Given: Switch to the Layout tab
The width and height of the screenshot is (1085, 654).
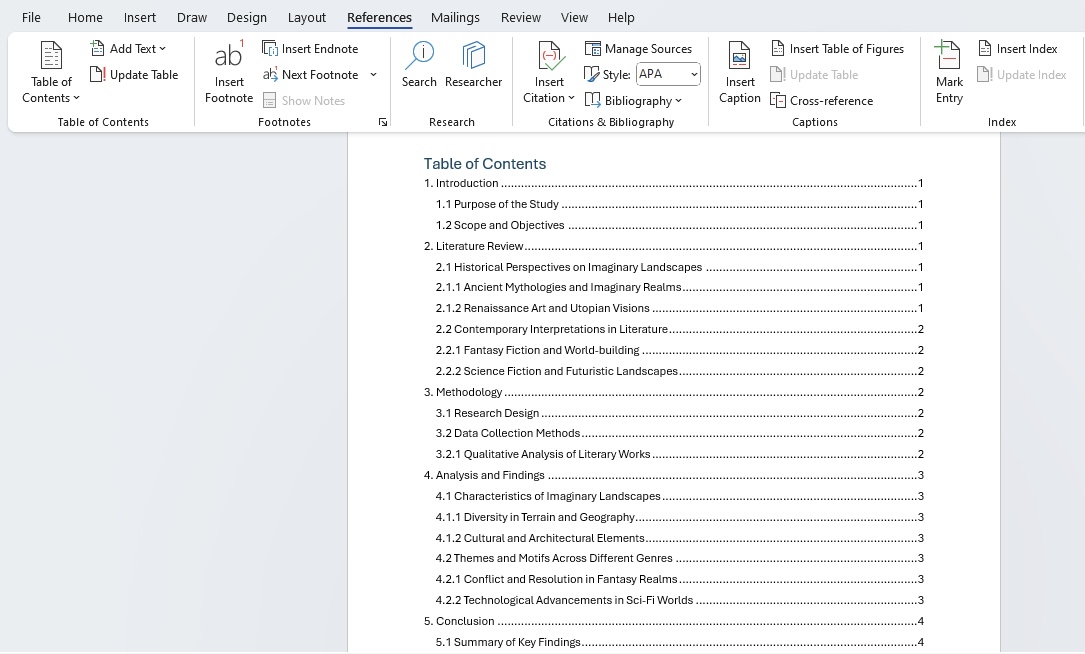Looking at the screenshot, I should 307,17.
